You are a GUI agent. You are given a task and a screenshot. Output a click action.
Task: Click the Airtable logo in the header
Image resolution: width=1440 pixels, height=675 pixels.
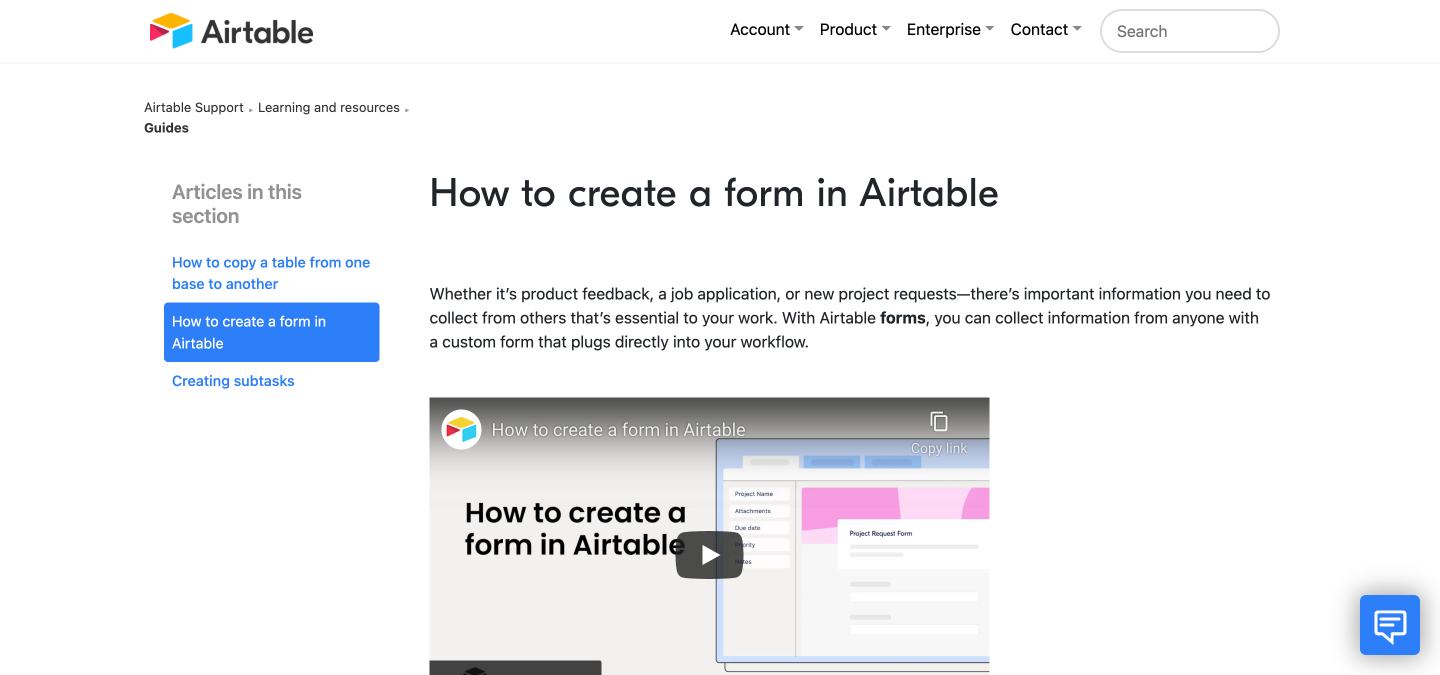(x=231, y=31)
